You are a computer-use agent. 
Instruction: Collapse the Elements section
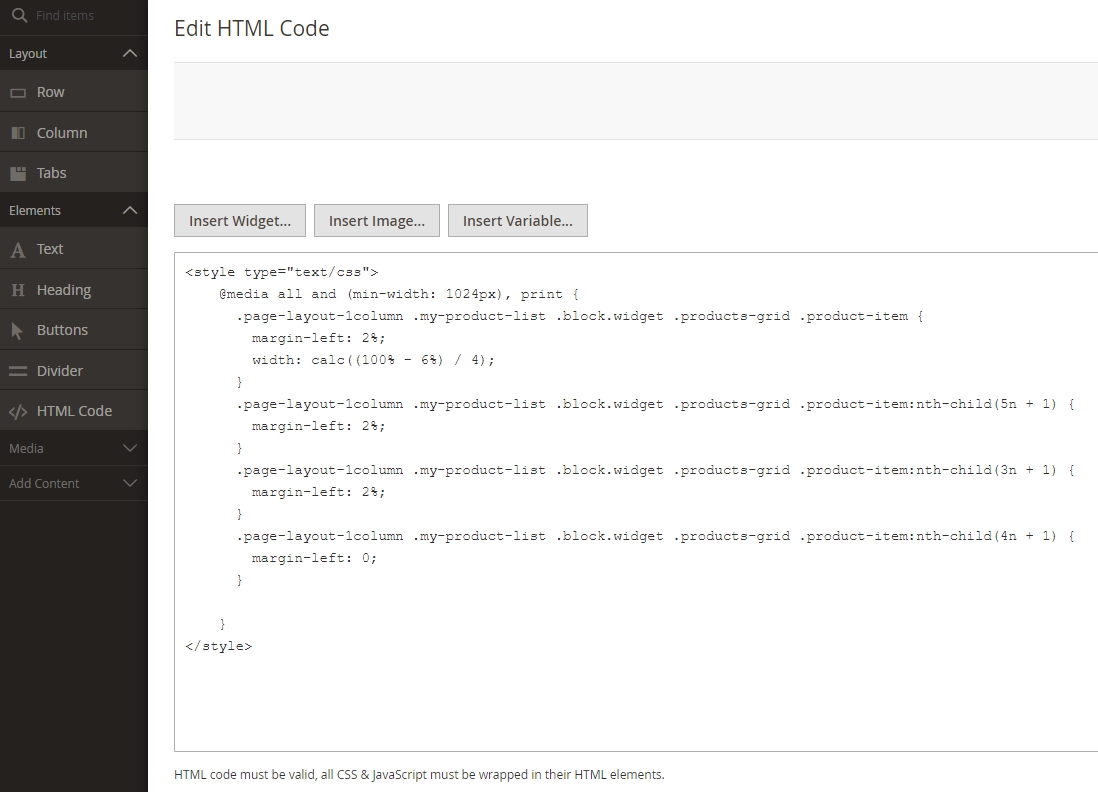pos(128,210)
